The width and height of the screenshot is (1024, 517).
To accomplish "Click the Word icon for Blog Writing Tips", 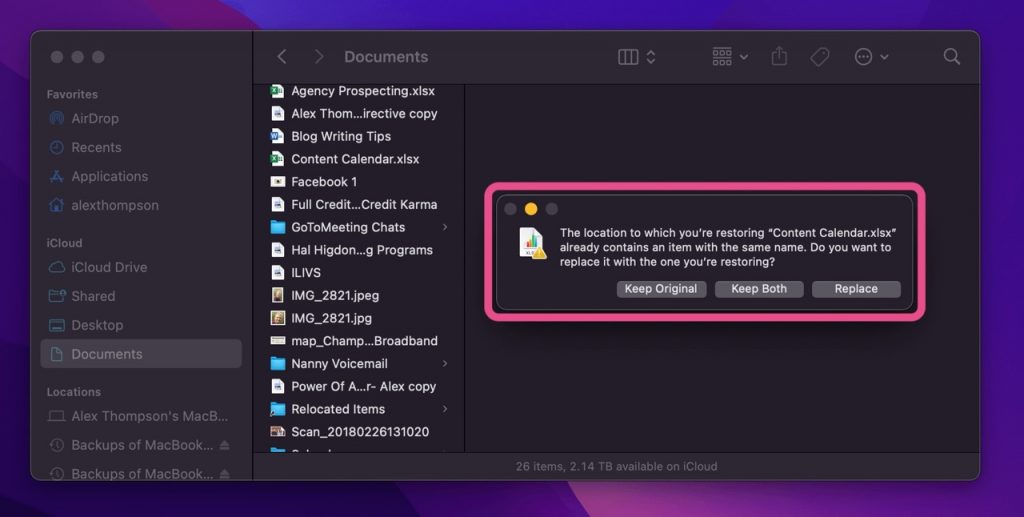I will tap(277, 136).
